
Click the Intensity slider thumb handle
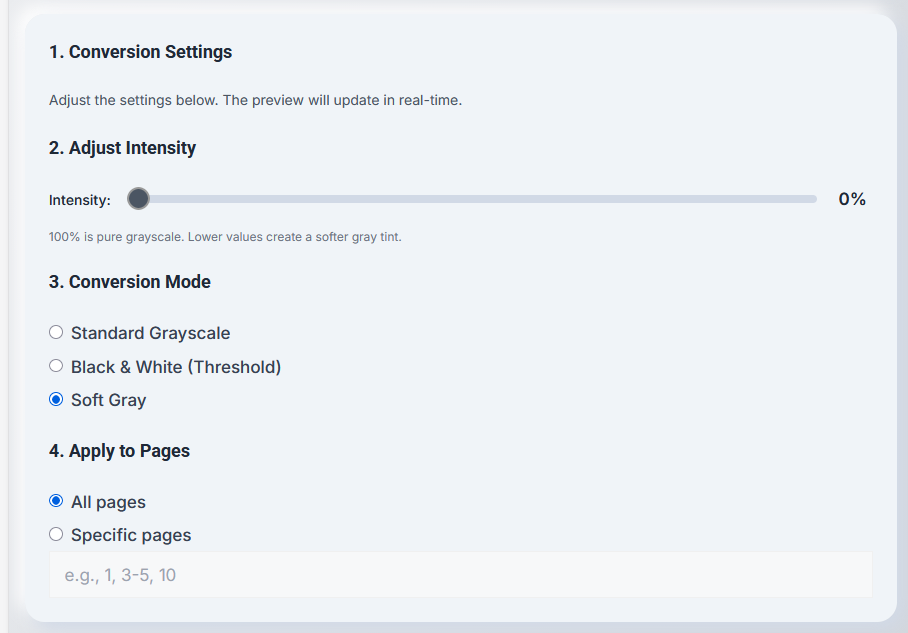pos(138,199)
